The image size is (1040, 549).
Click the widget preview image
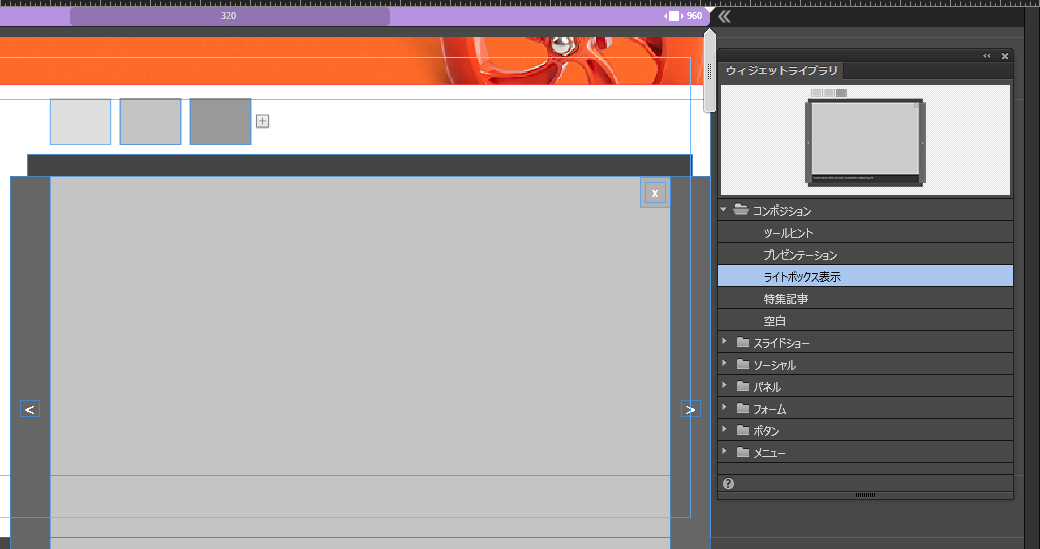(x=866, y=140)
